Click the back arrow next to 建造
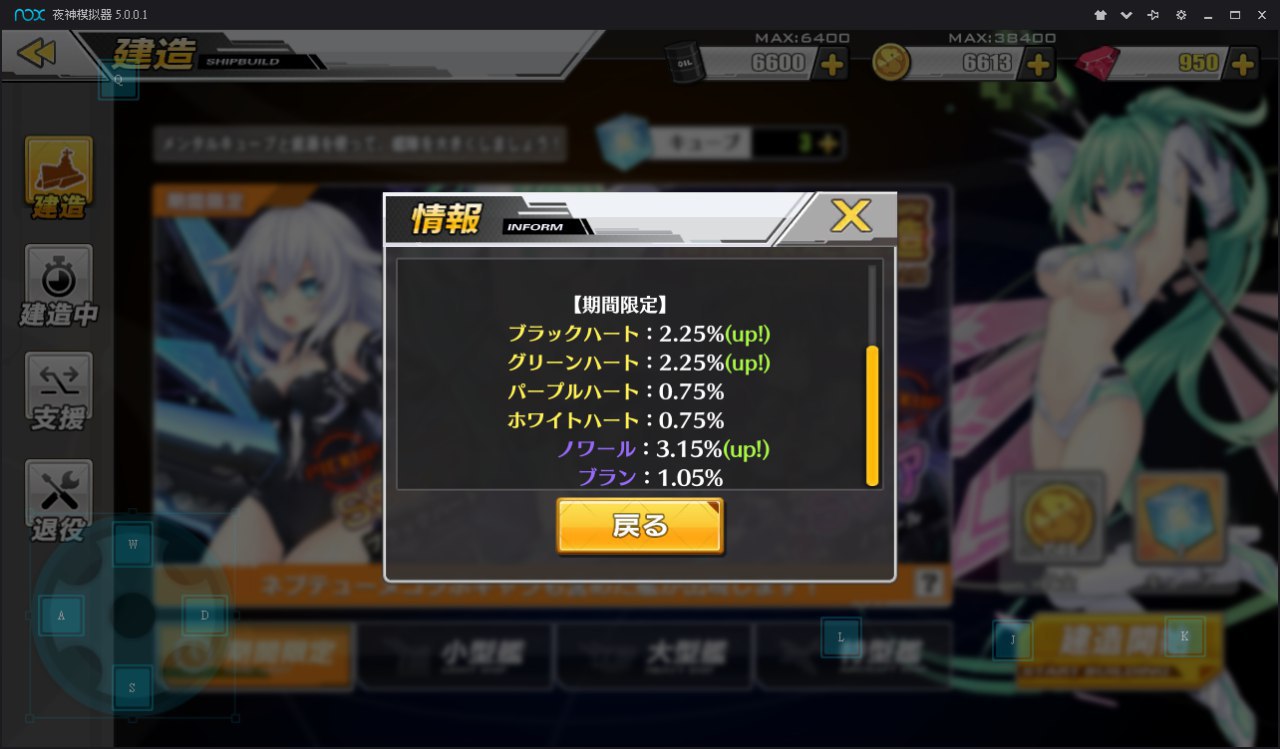Viewport: 1280px width, 749px height. [37, 53]
